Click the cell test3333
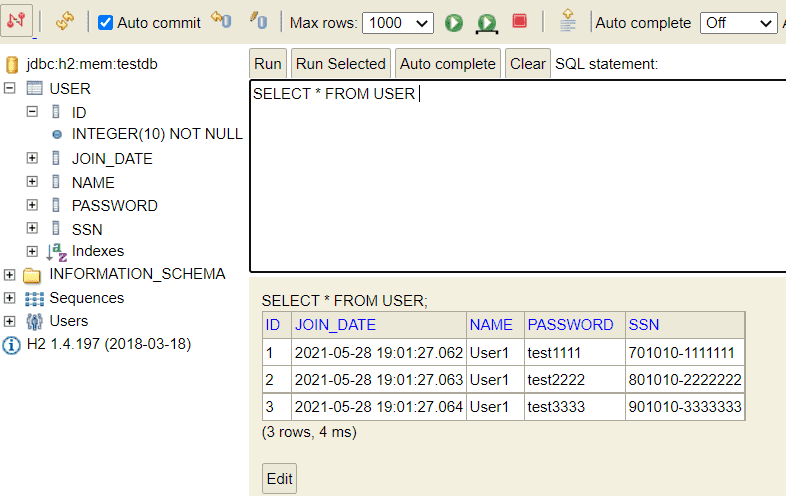This screenshot has height=496, width=786. [575, 407]
